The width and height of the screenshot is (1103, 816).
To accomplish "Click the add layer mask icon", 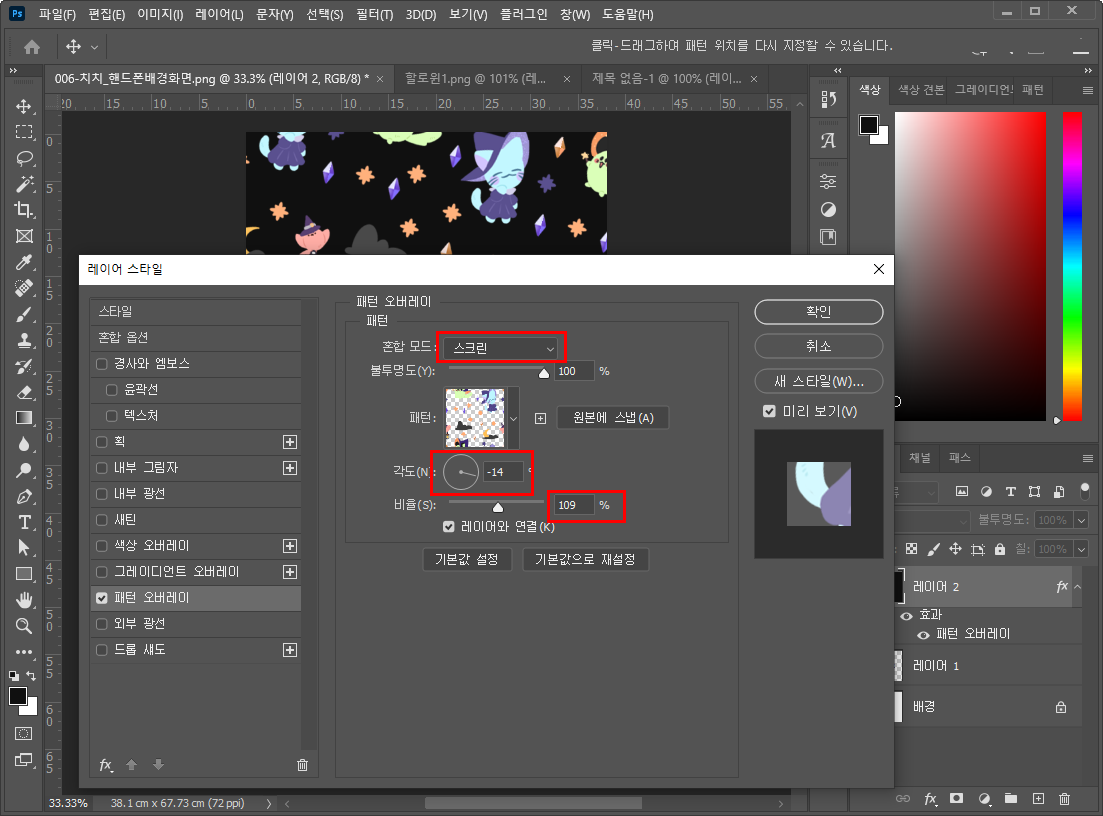I will (x=956, y=798).
